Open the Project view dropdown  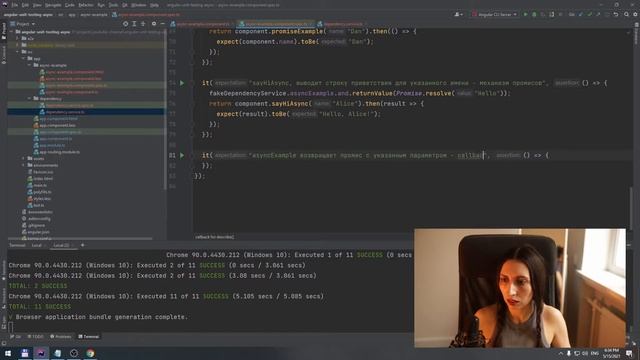[23, 24]
